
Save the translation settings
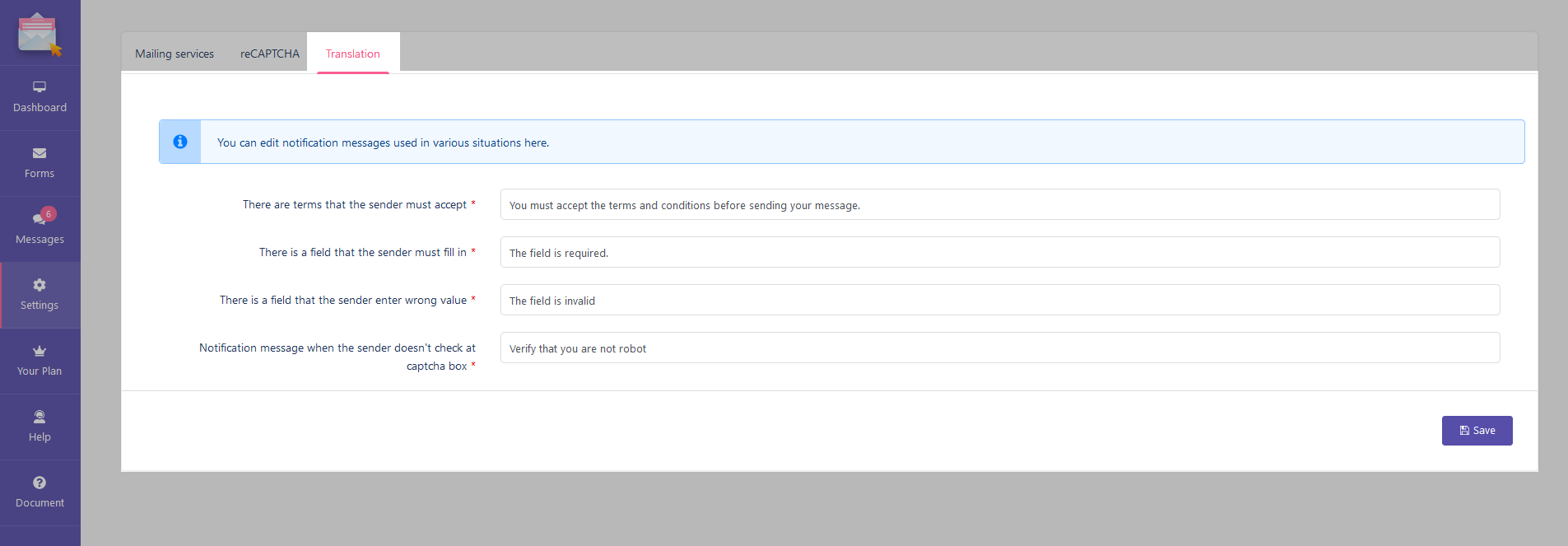tap(1477, 431)
